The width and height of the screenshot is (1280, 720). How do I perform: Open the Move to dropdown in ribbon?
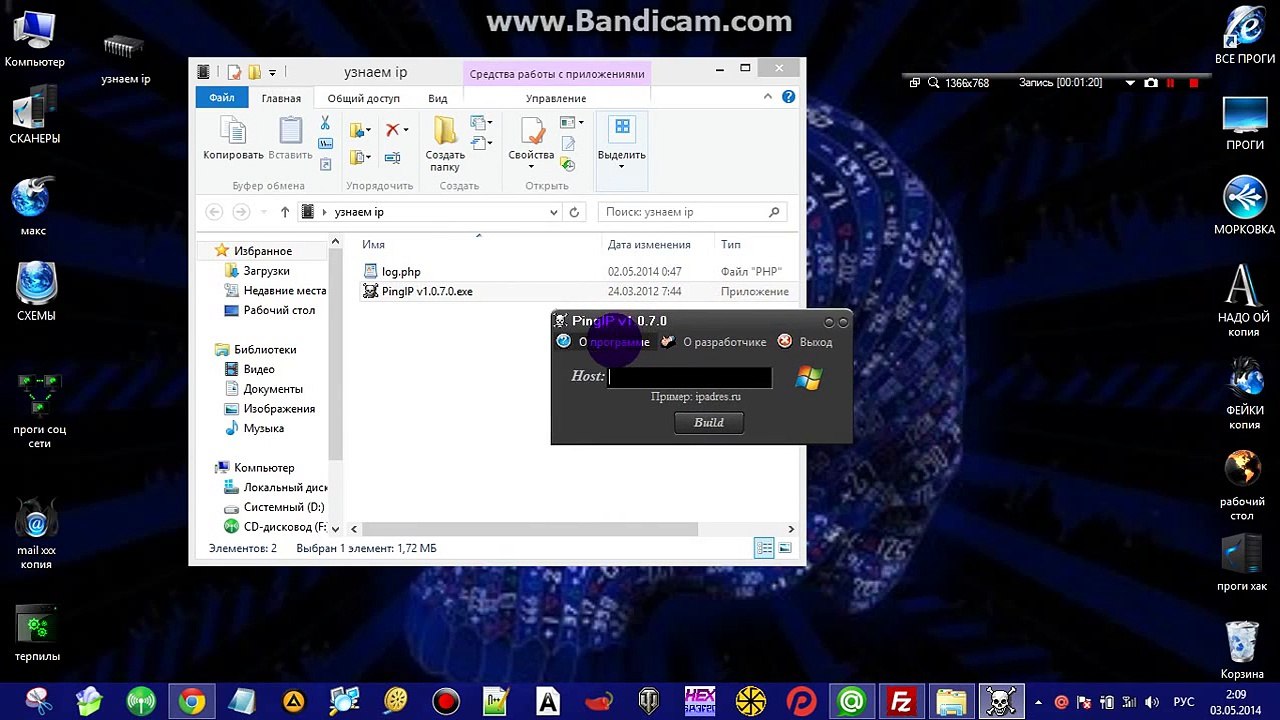(x=360, y=130)
